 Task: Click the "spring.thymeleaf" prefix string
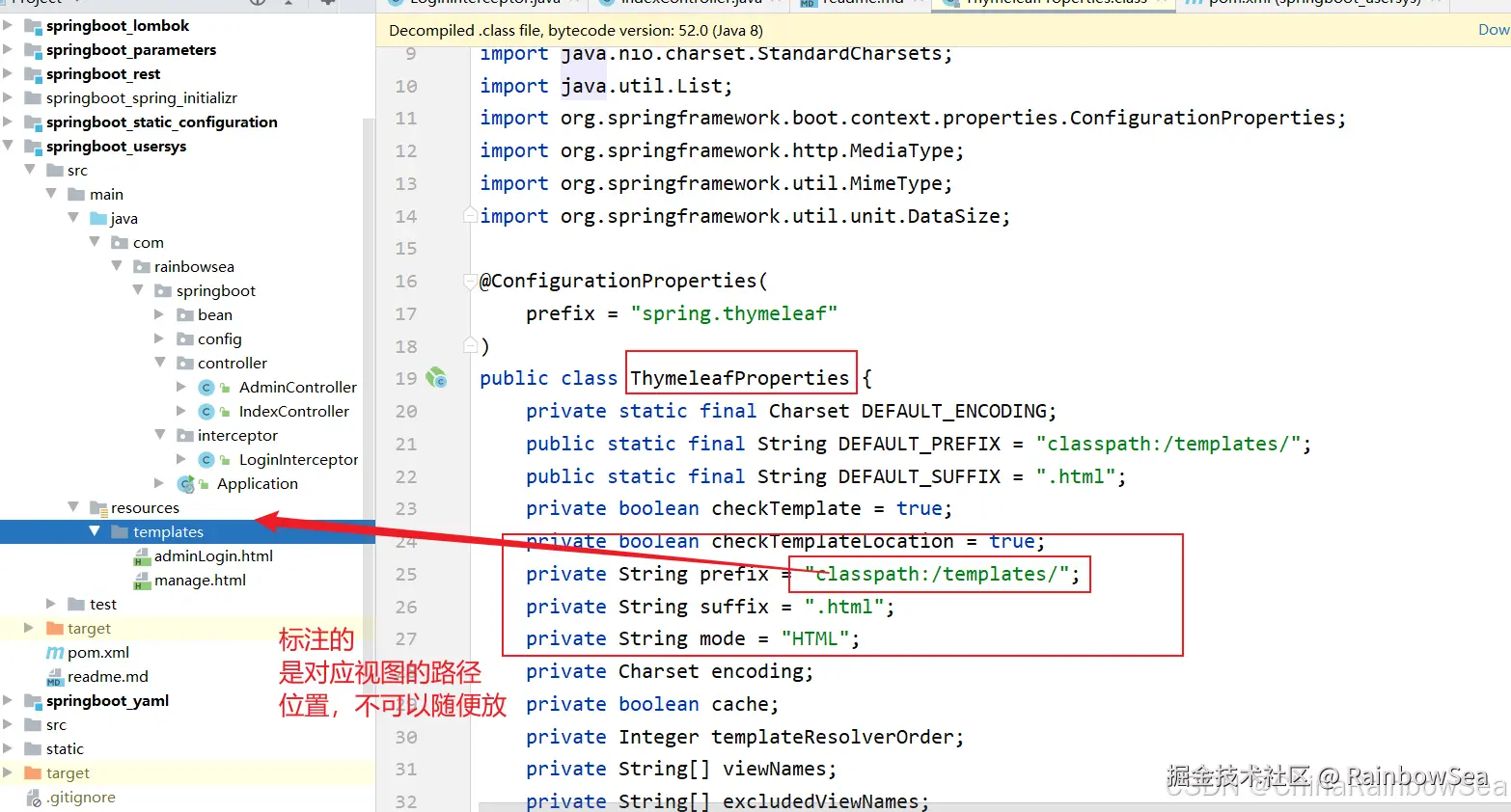pyautogui.click(x=734, y=313)
